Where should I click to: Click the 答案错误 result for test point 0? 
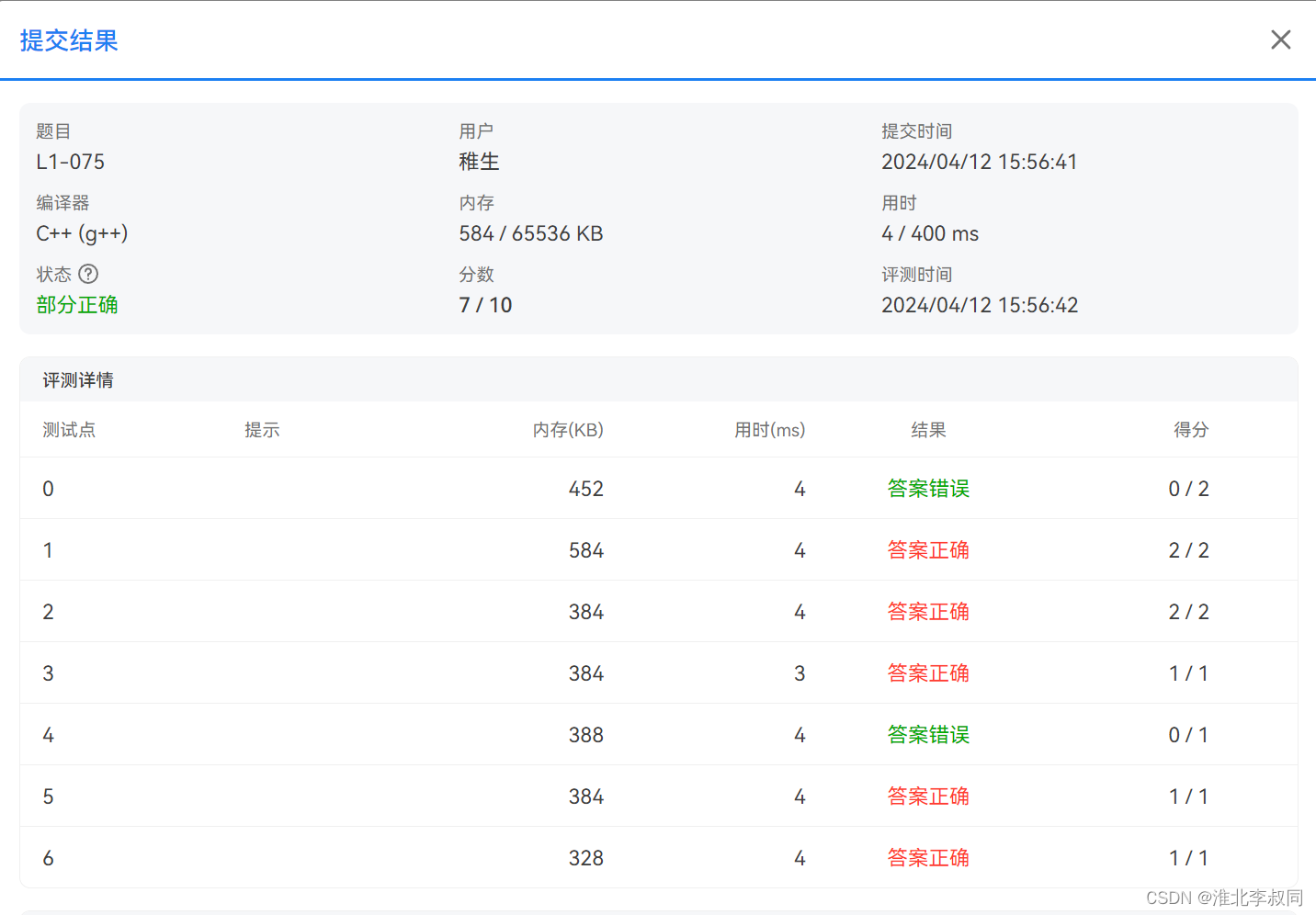[x=927, y=488]
